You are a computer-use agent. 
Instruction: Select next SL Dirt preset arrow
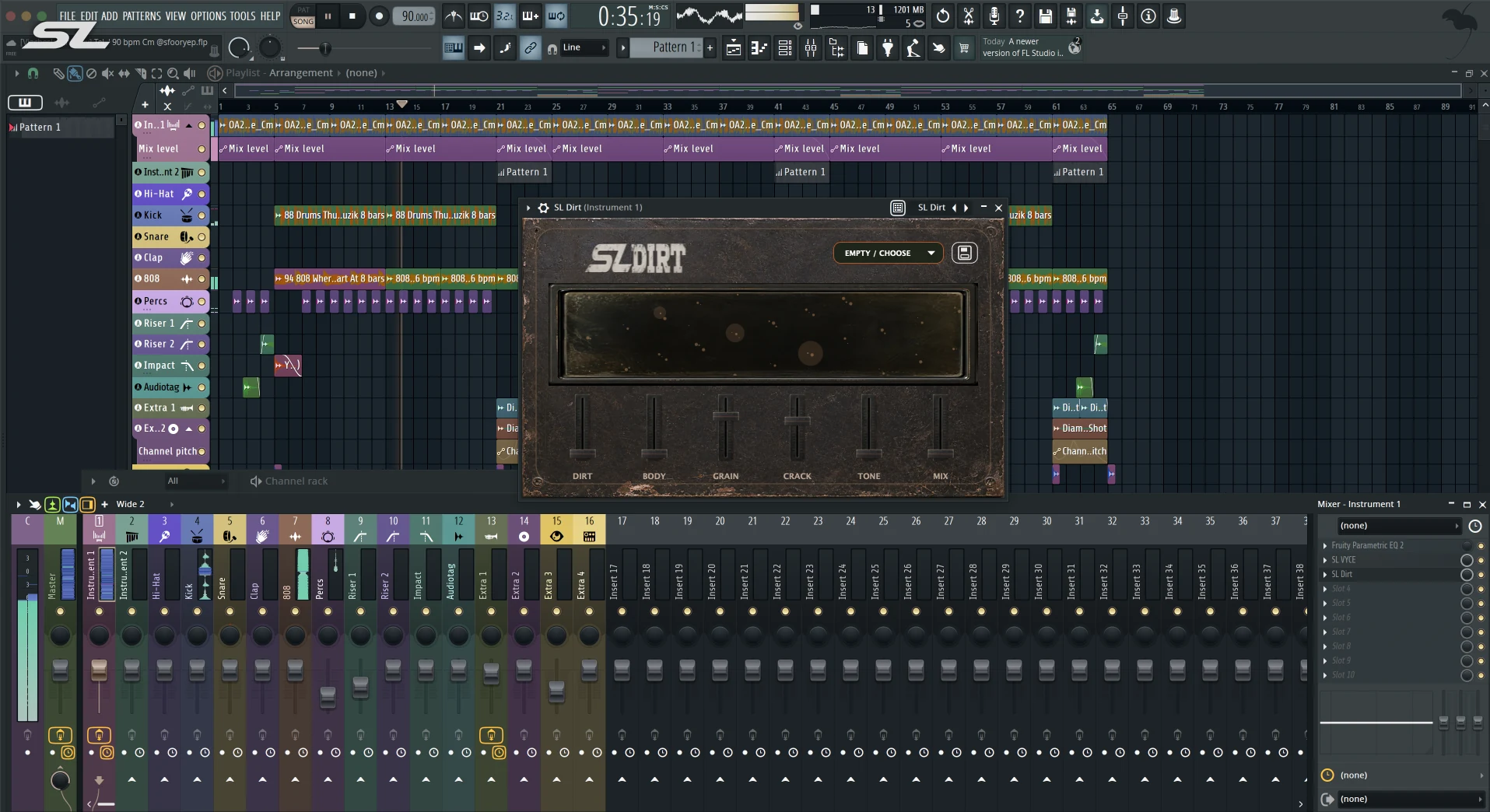(966, 208)
